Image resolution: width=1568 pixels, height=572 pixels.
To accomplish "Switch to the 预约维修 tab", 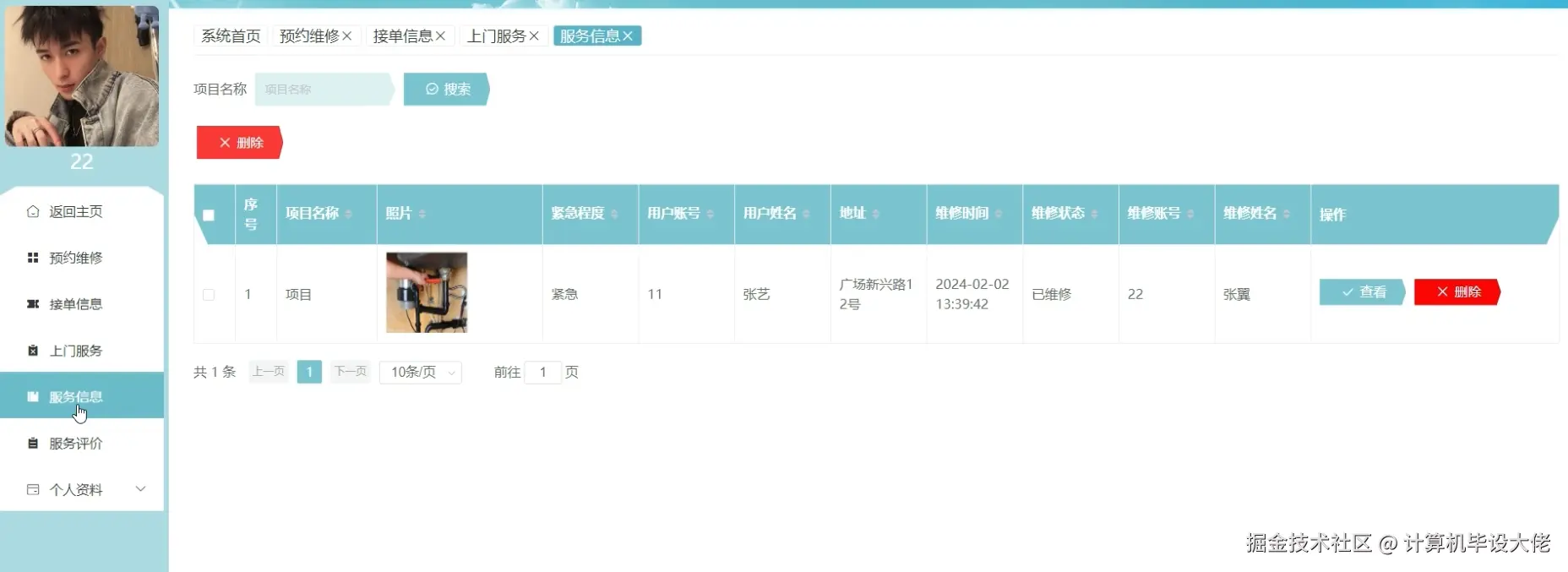I will [309, 35].
